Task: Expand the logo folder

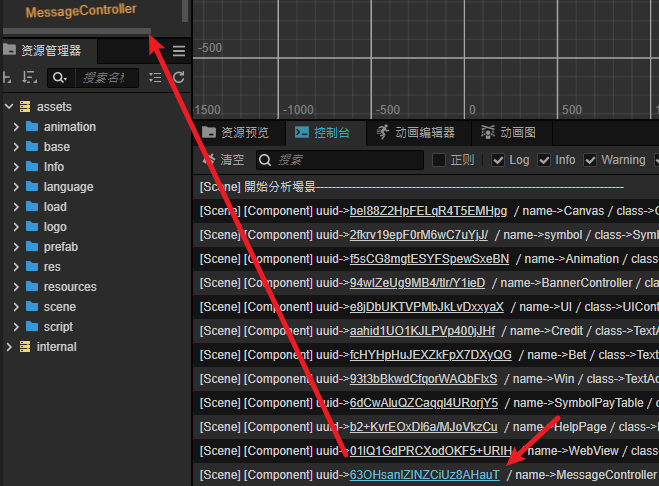Action: tap(16, 227)
